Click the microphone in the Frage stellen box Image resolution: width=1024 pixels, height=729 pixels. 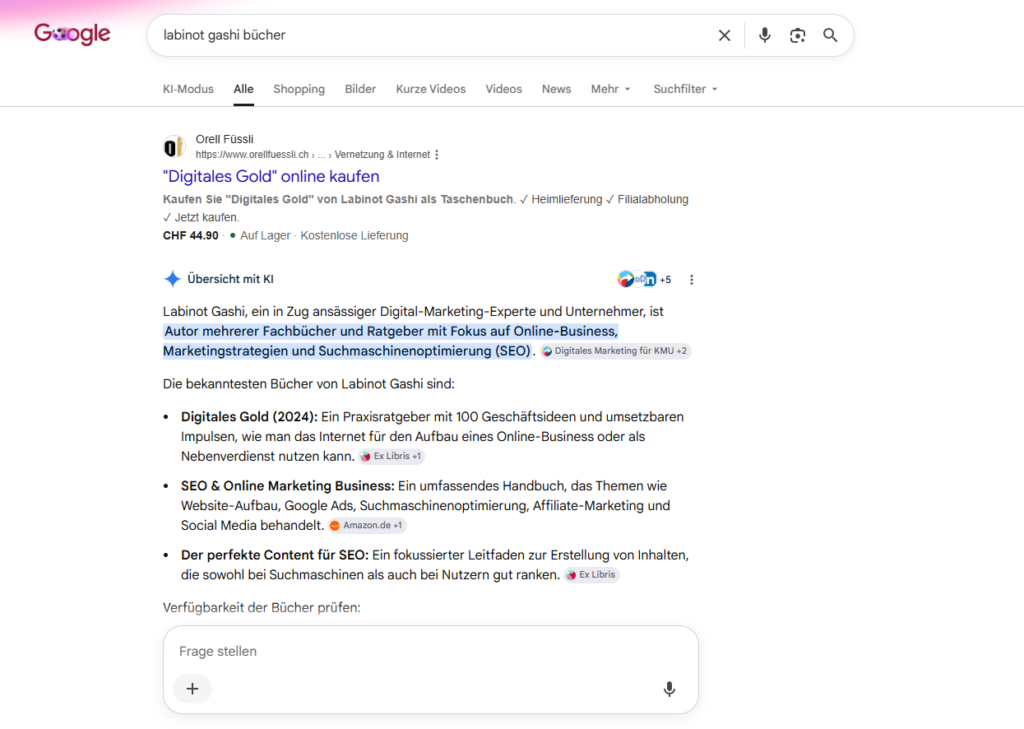click(x=669, y=689)
